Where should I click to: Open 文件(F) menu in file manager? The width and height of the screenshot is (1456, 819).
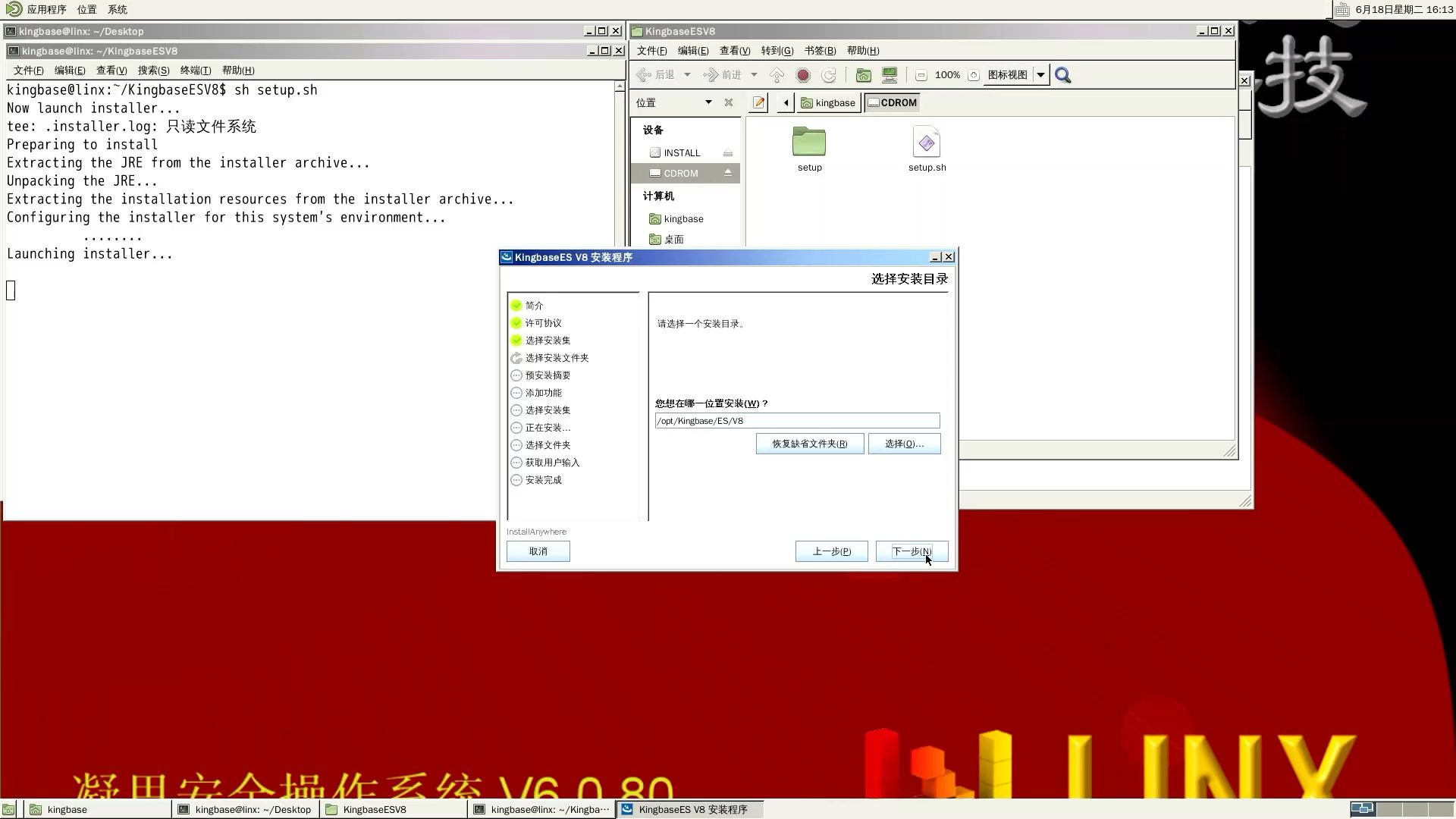[652, 51]
